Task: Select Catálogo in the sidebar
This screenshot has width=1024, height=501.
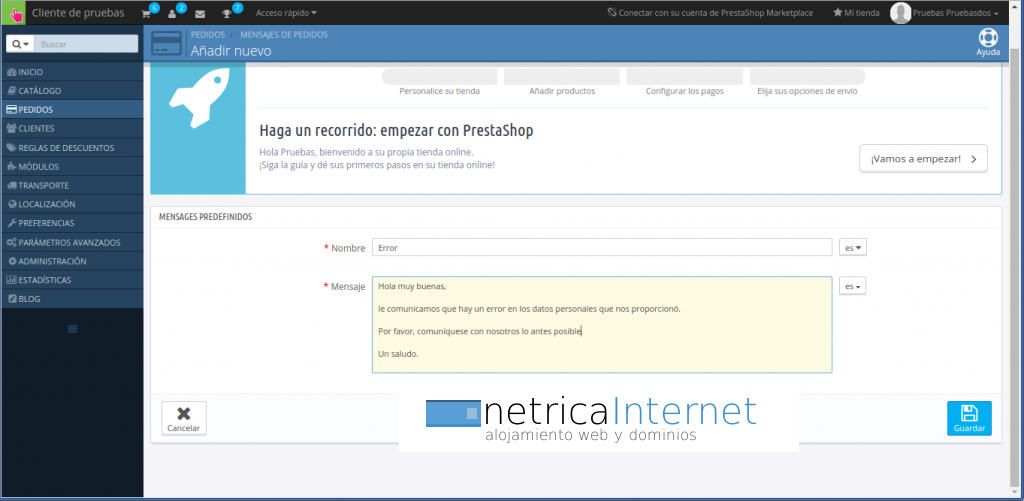Action: tap(40, 91)
